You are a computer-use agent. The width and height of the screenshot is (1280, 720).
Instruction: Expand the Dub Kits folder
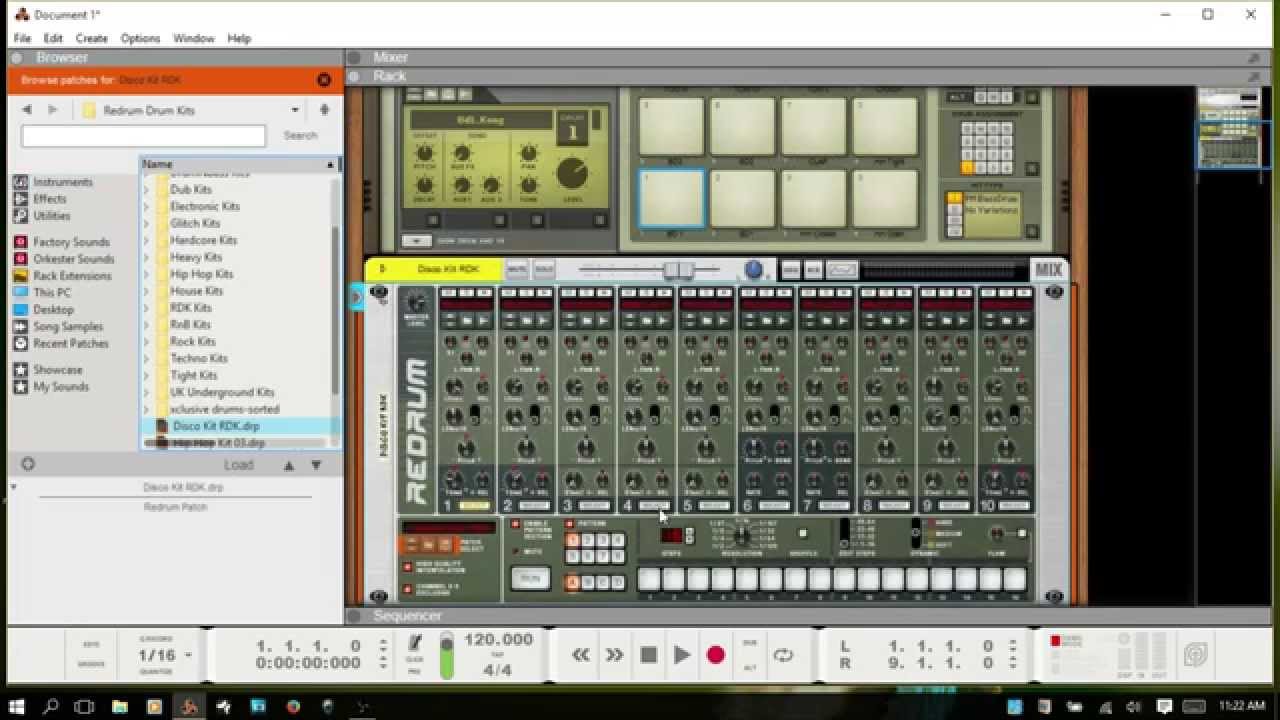click(147, 190)
